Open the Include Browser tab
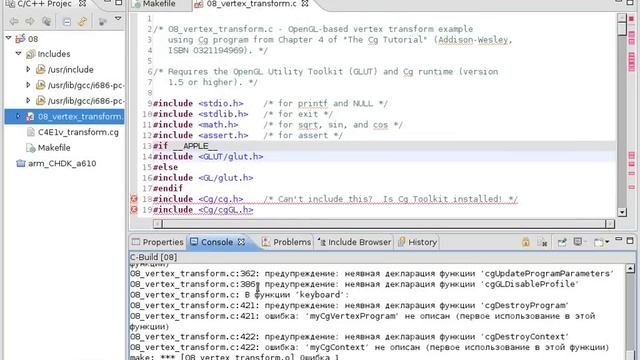Viewport: 640px width, 360px height. click(354, 242)
